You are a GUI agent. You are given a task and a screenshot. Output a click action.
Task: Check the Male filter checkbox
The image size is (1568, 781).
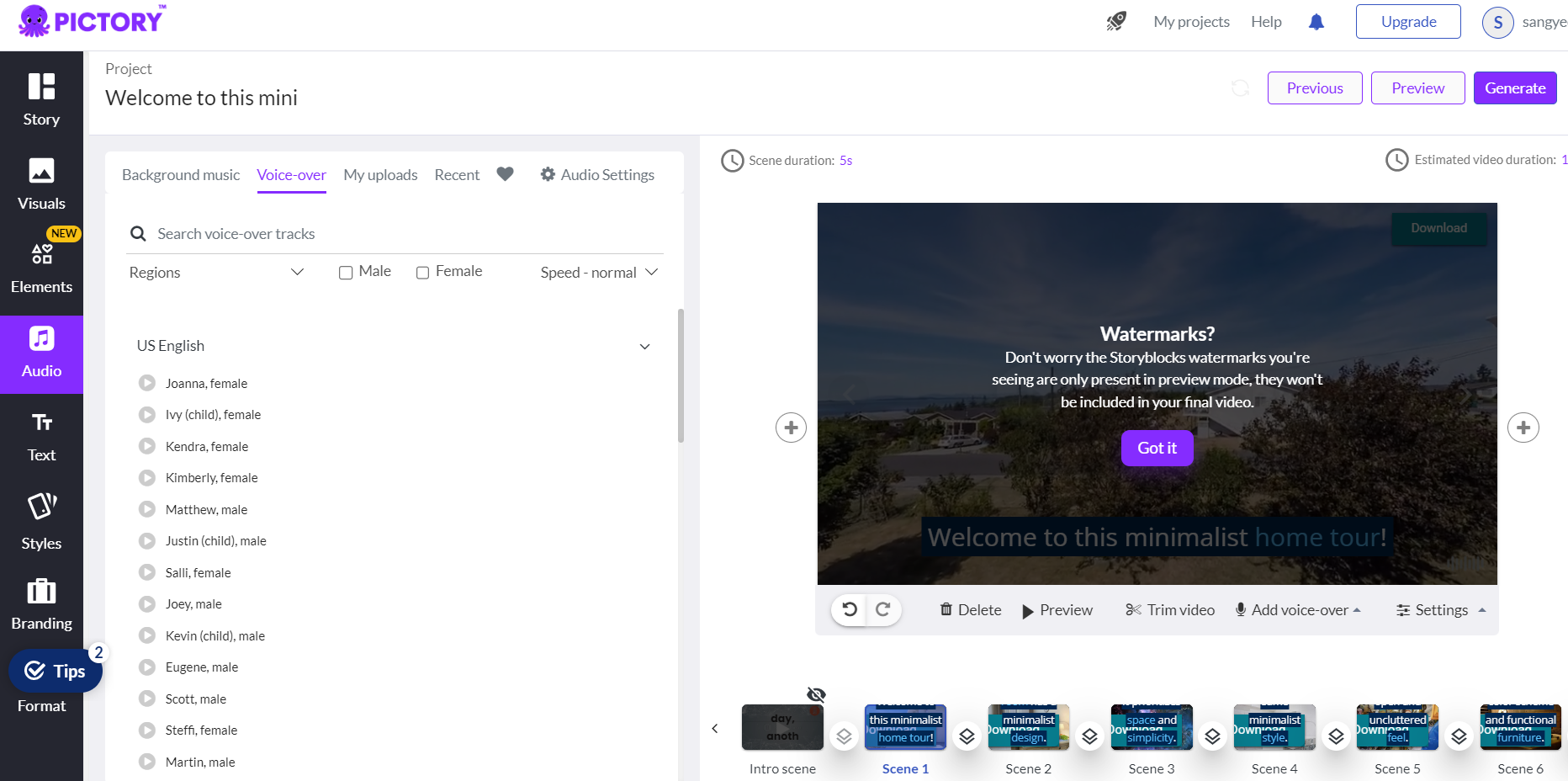[x=346, y=273]
